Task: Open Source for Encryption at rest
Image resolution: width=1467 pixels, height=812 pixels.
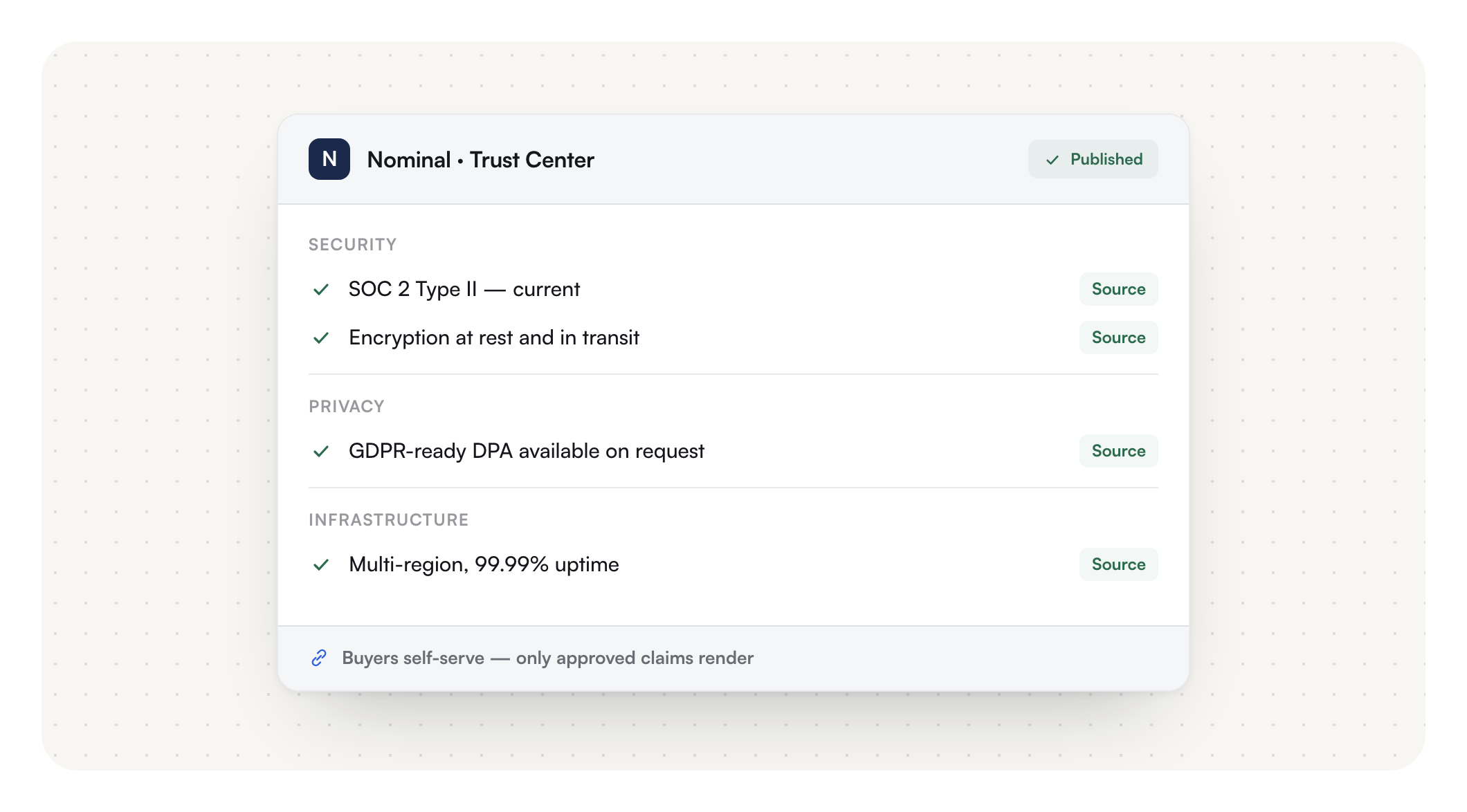Action: tap(1118, 338)
